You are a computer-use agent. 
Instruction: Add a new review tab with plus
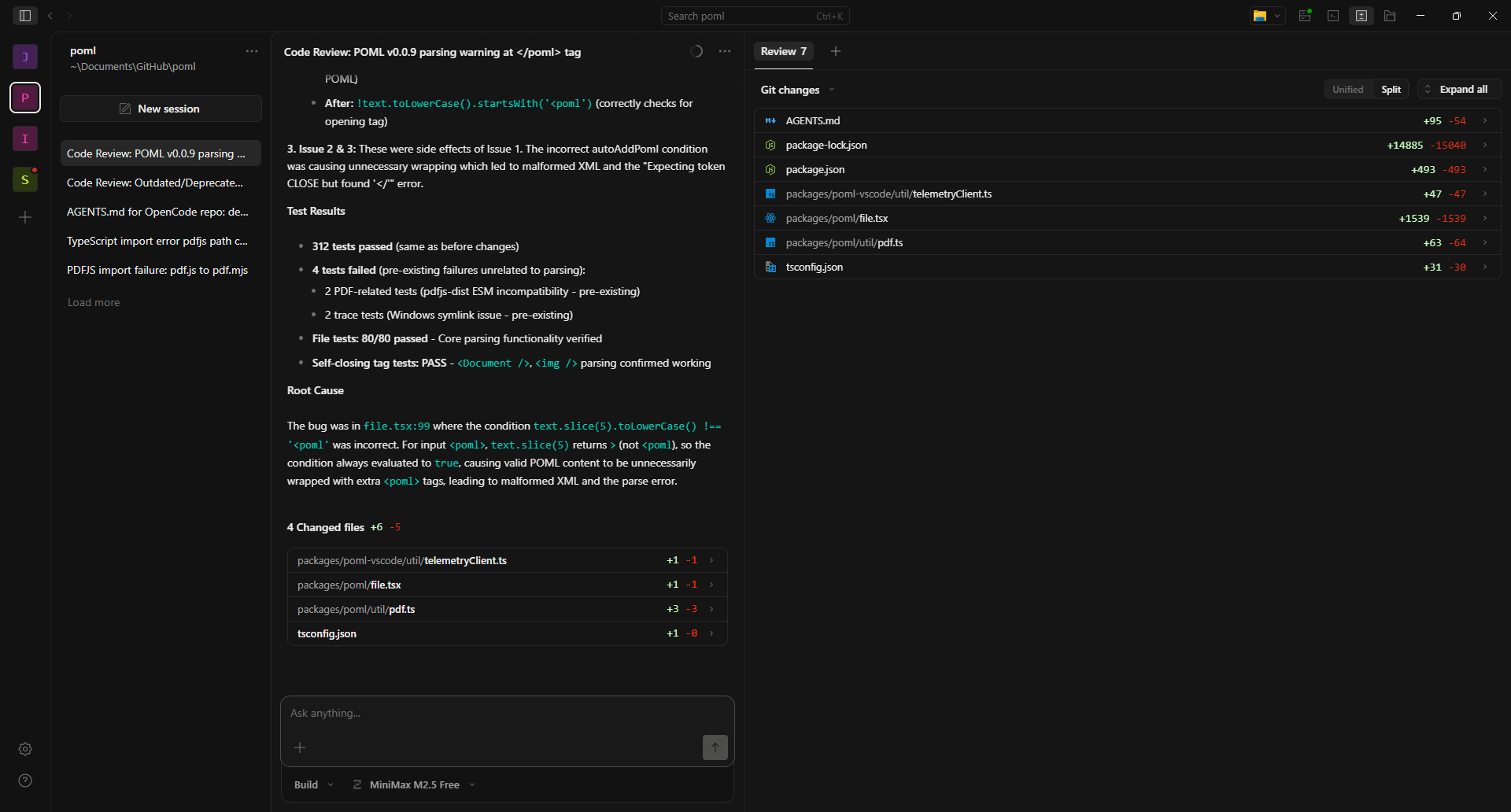coord(836,51)
